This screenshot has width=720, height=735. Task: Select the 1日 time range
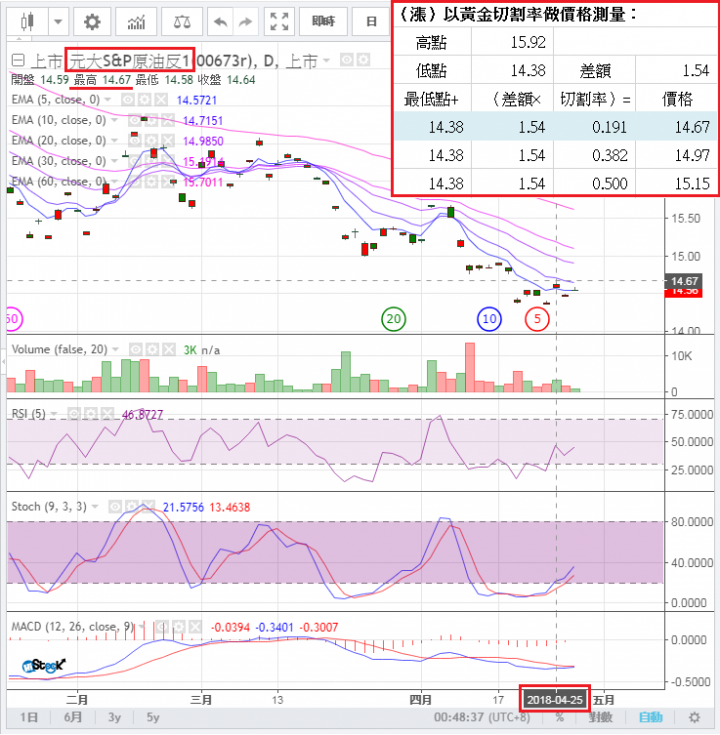(29, 717)
